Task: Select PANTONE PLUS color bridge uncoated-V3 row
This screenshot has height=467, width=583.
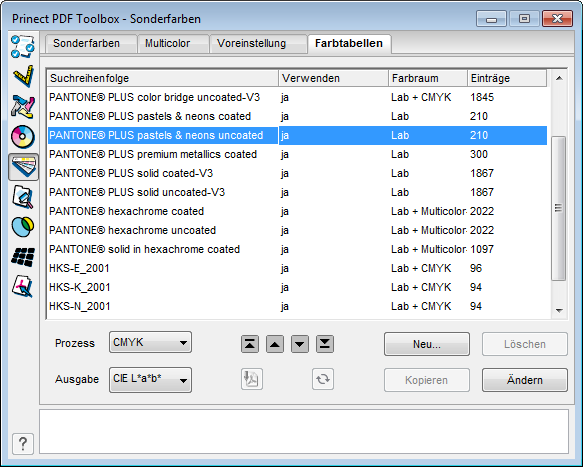Action: (297, 97)
